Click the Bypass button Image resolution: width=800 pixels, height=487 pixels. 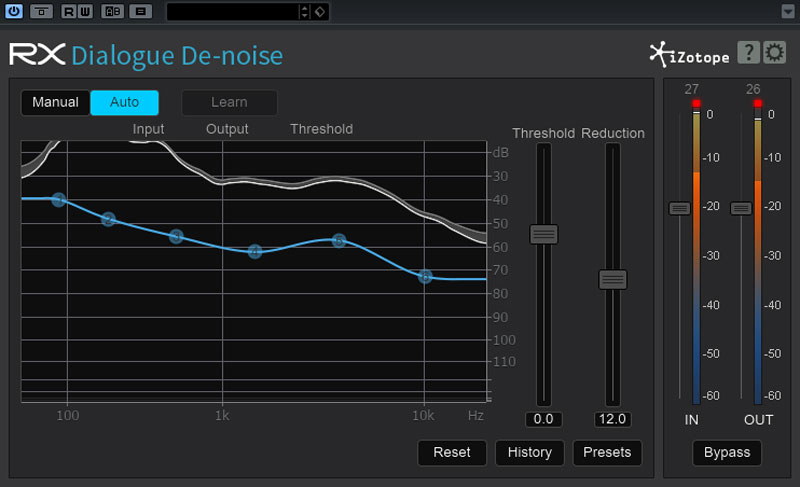[727, 453]
